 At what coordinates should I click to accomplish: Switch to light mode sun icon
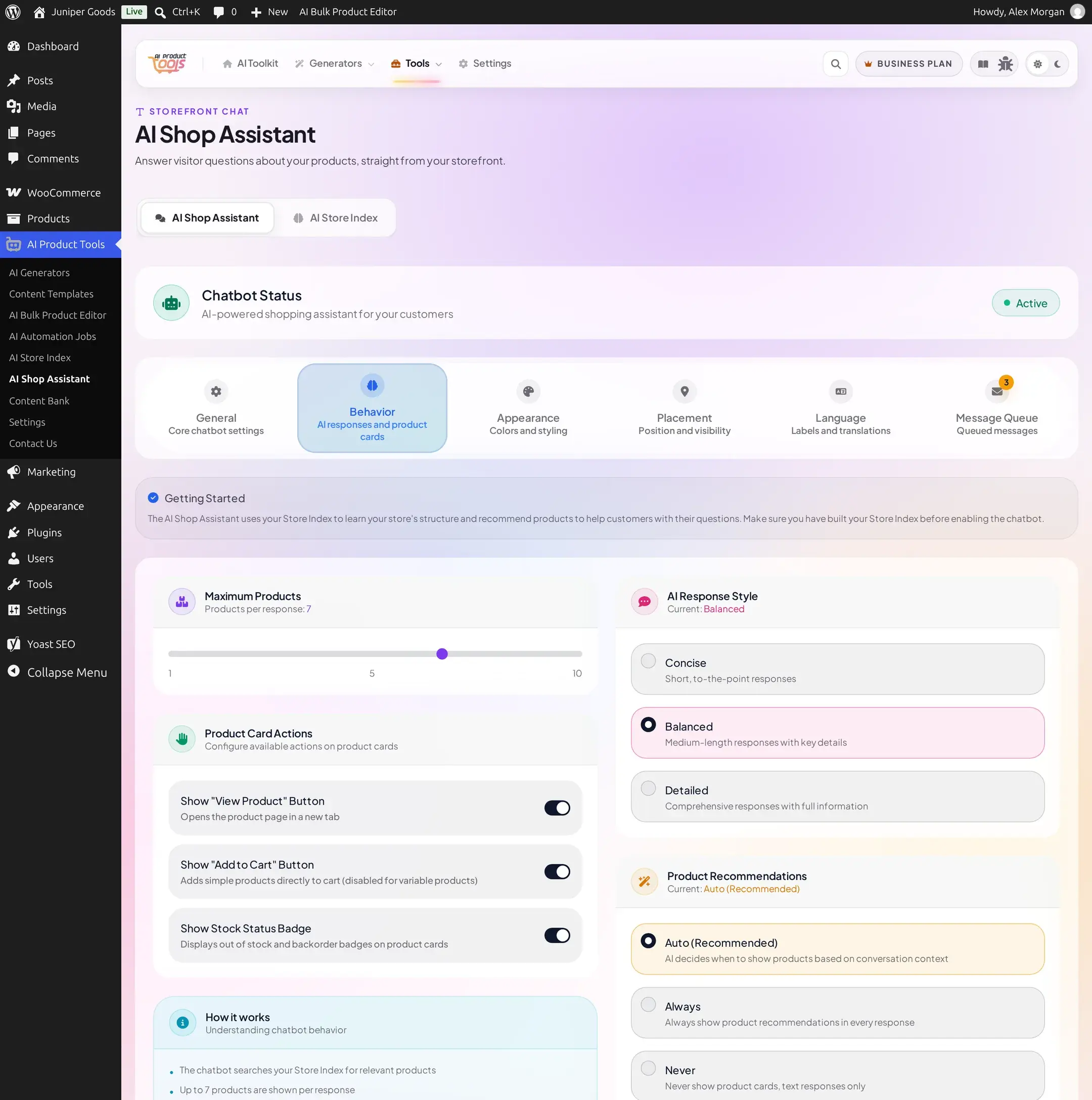1037,64
